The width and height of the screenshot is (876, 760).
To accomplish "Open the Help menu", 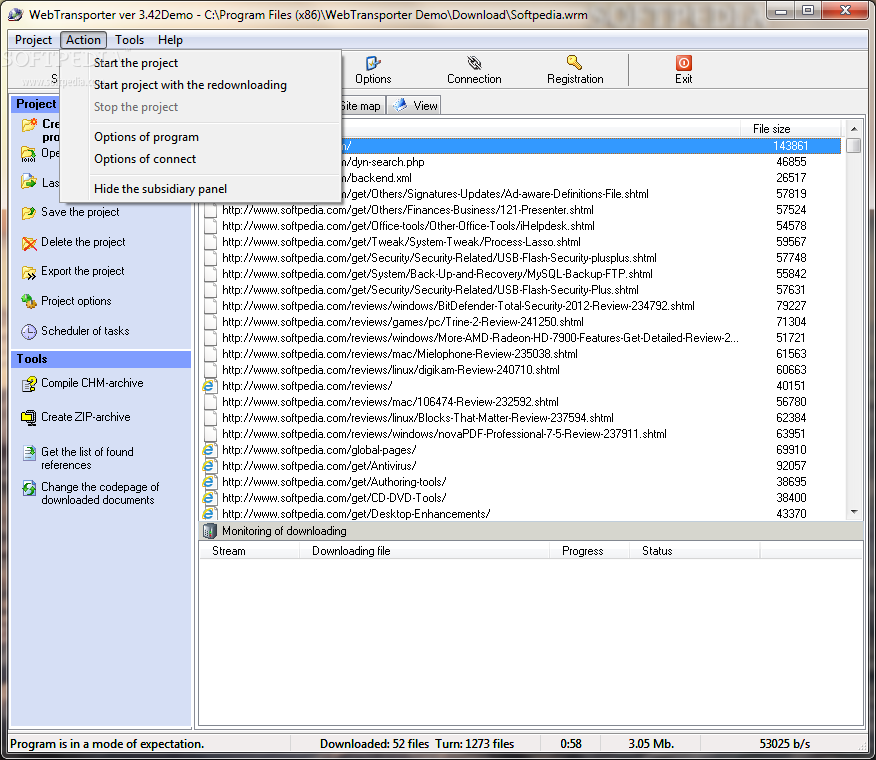I will click(170, 40).
